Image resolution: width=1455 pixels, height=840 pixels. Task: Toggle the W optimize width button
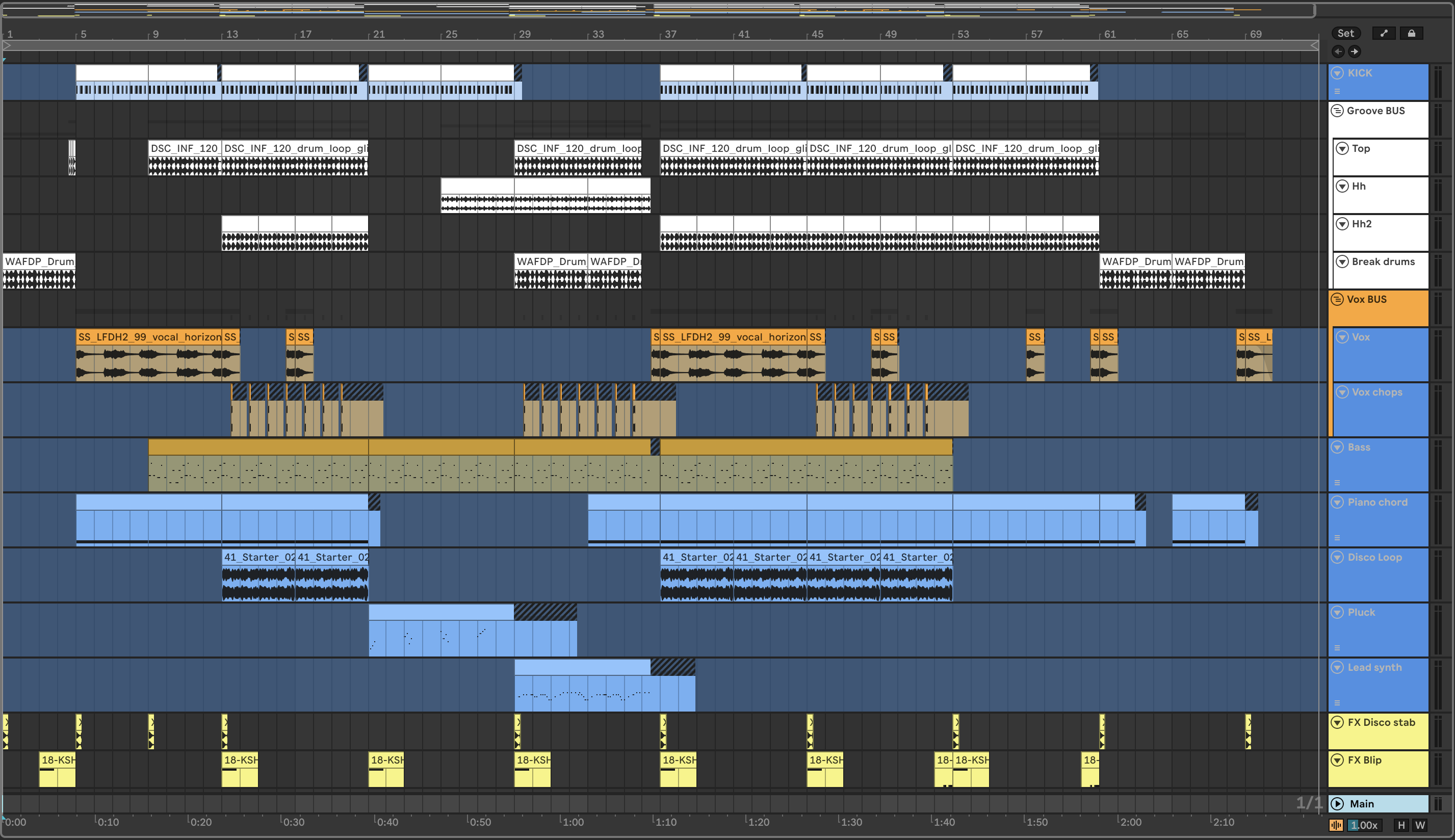pyautogui.click(x=1420, y=826)
